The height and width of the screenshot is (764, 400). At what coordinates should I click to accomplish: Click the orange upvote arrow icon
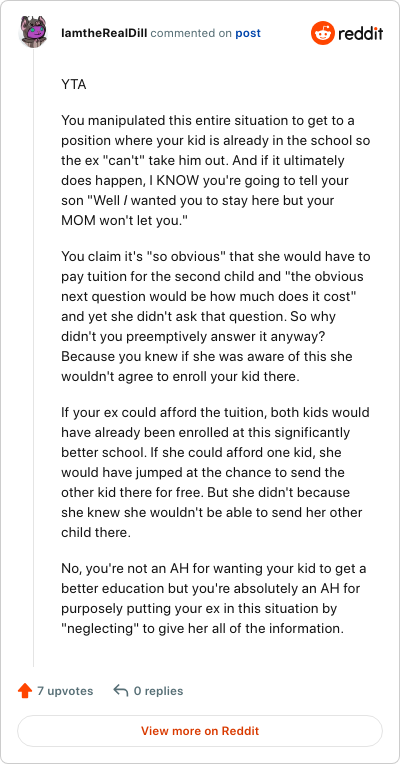tap(24, 691)
